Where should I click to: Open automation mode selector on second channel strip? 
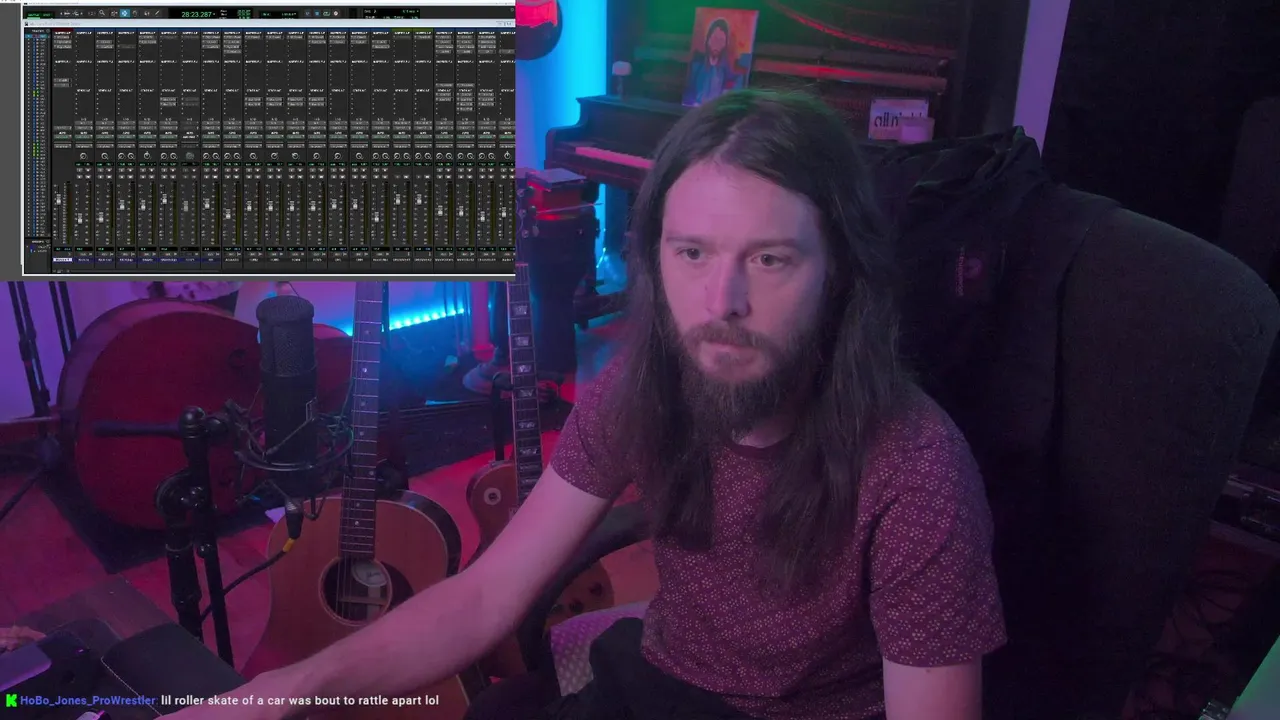83,137
